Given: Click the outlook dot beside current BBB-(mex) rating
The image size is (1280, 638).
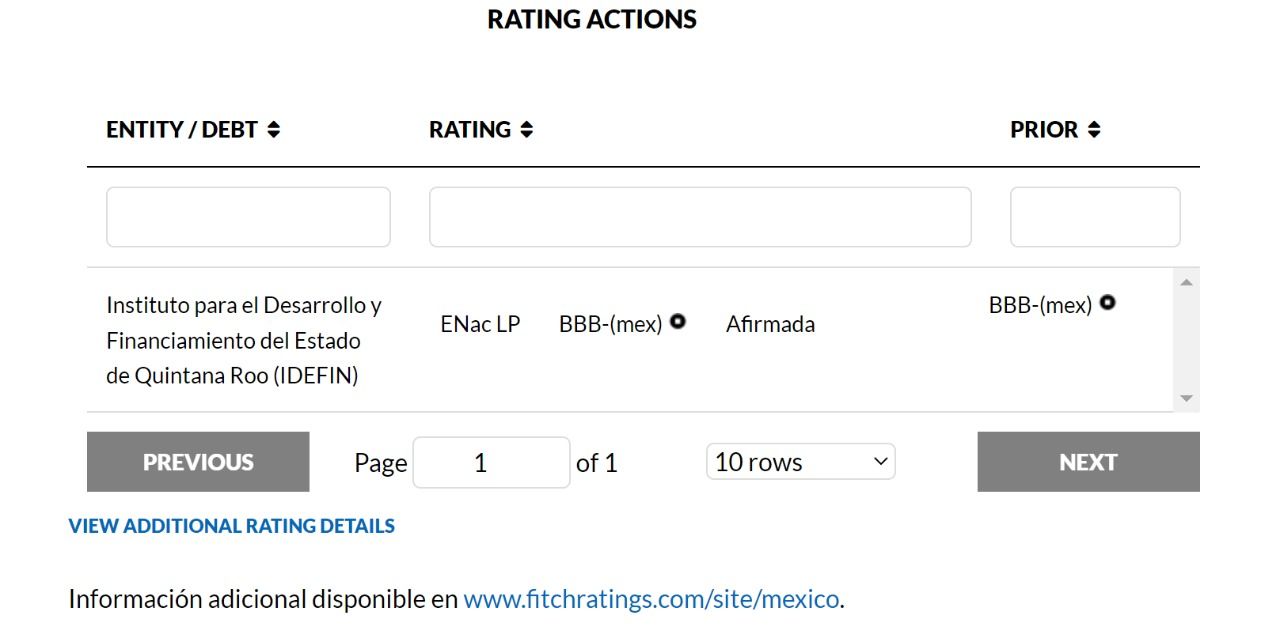Looking at the screenshot, I should click(x=678, y=322).
